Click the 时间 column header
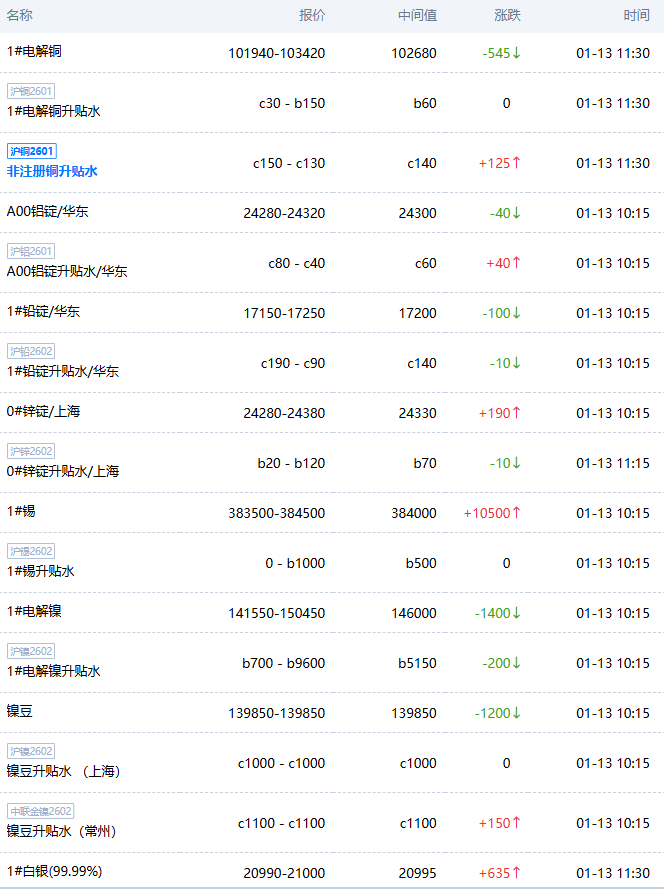 point(636,15)
